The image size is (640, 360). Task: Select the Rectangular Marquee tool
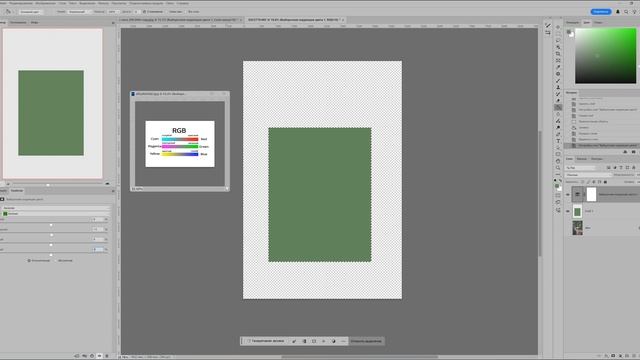(558, 34)
